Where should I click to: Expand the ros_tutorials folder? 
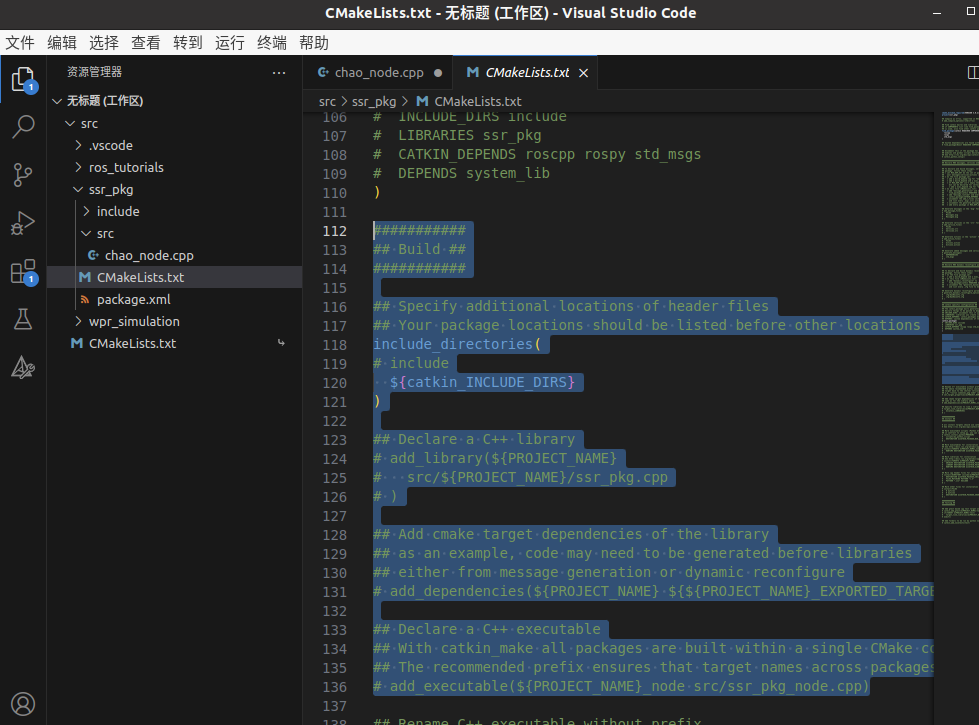tap(79, 167)
